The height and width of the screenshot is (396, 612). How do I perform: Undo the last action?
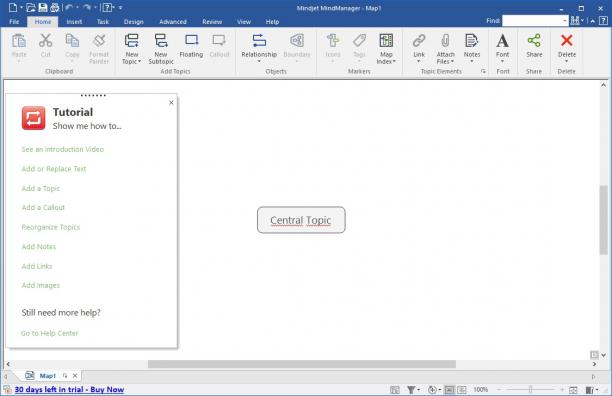pyautogui.click(x=69, y=7)
